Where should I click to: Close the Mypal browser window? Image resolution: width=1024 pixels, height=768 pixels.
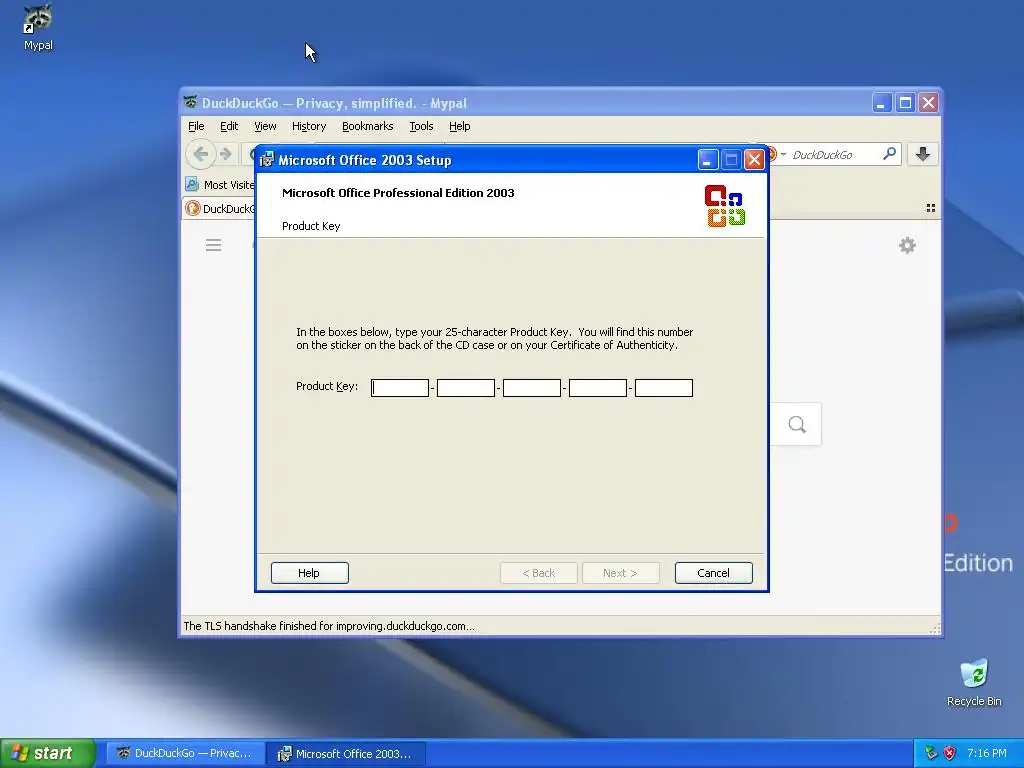(x=929, y=103)
